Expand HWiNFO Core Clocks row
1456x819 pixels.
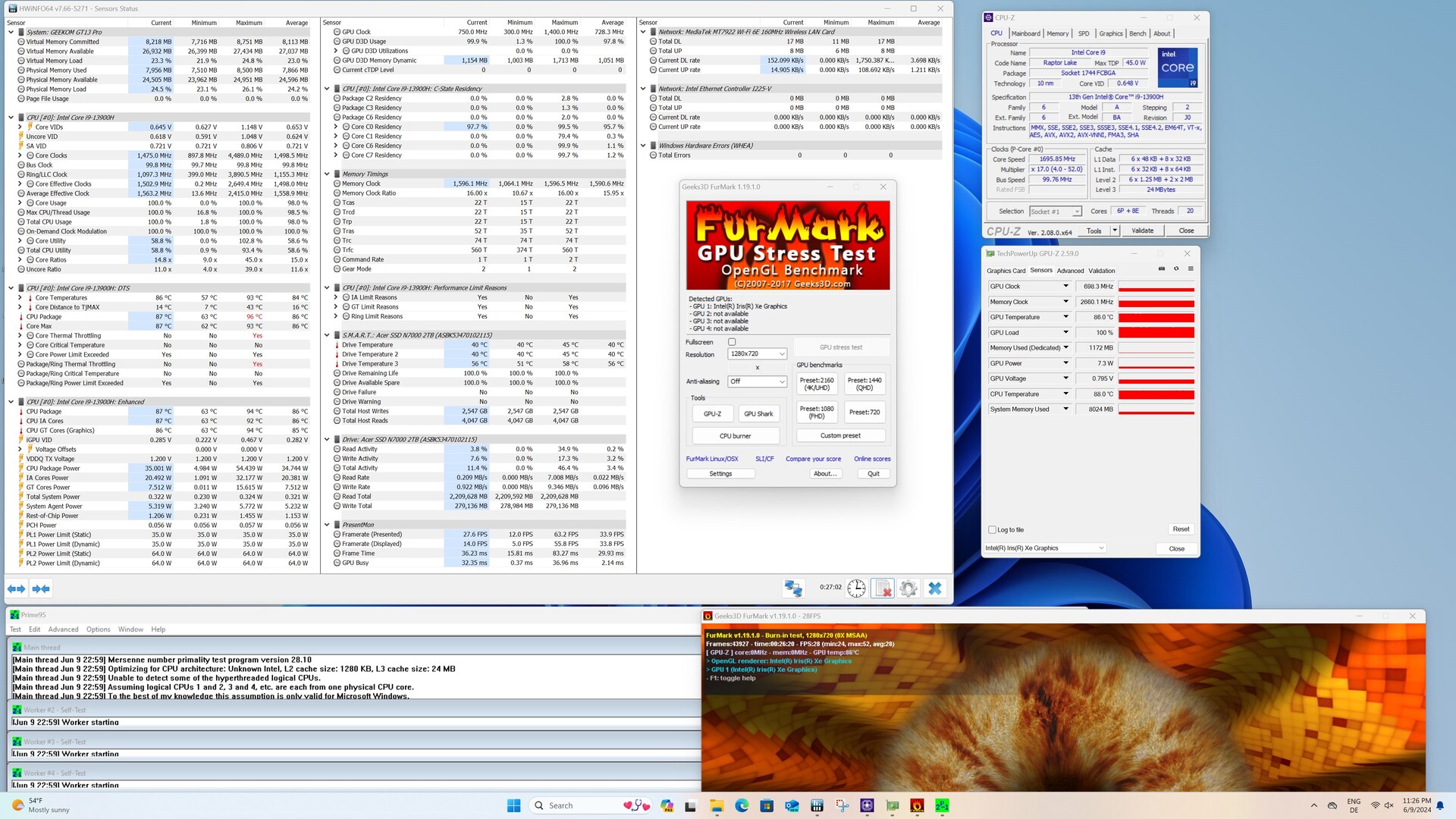pyautogui.click(x=20, y=155)
